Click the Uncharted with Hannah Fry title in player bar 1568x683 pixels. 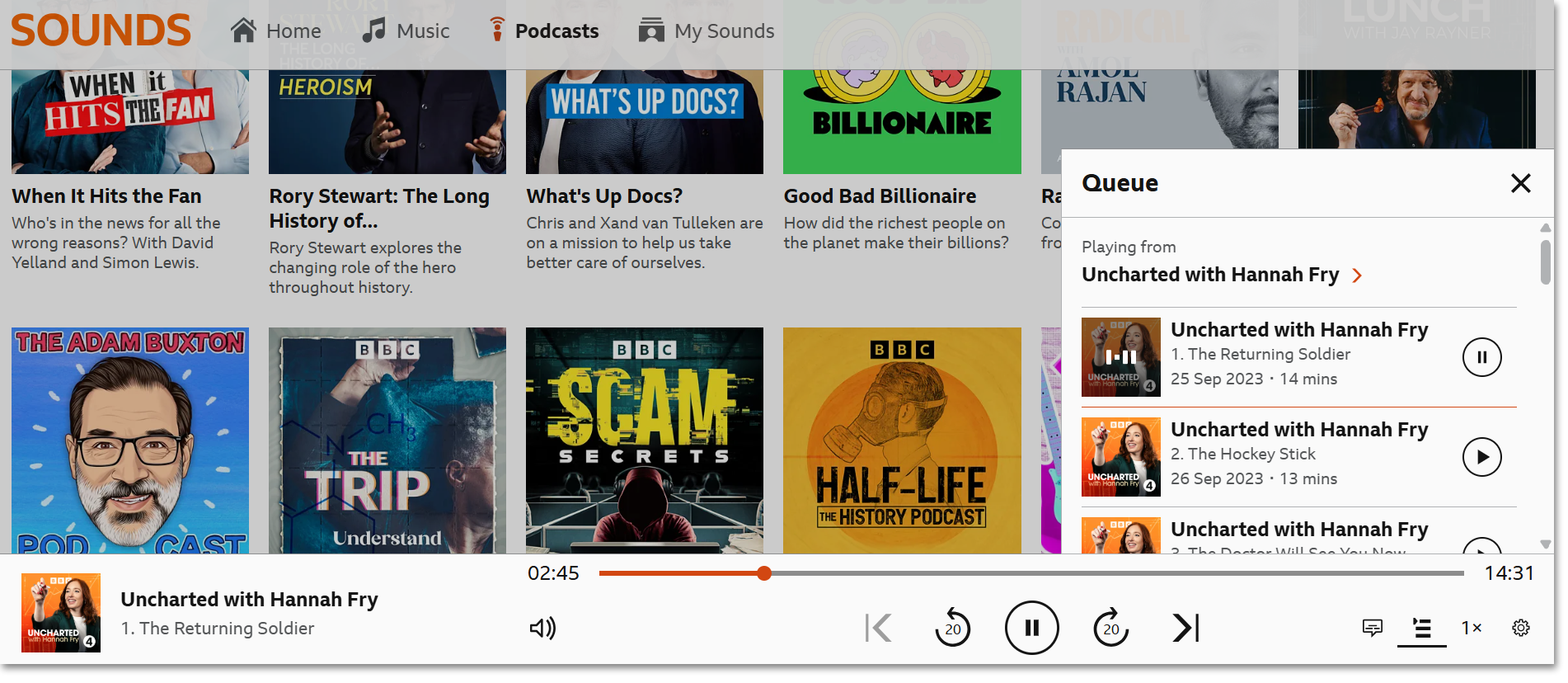coord(249,600)
